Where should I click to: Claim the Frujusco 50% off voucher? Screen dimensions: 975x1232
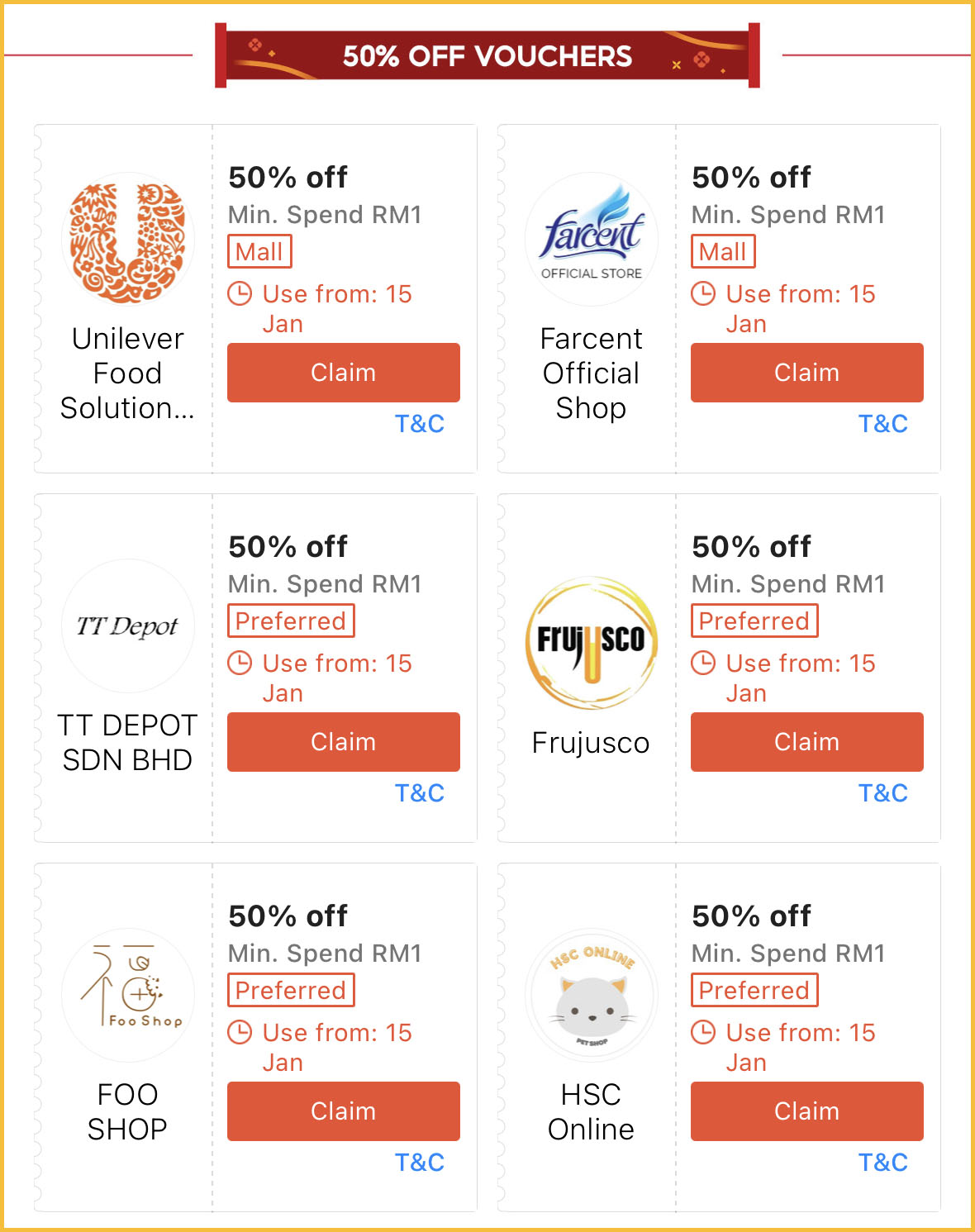click(x=807, y=742)
